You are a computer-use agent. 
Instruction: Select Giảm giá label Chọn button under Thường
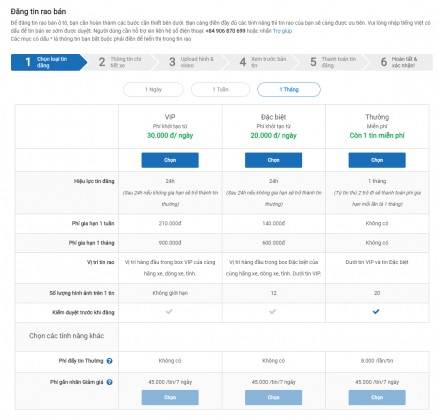[377, 397]
